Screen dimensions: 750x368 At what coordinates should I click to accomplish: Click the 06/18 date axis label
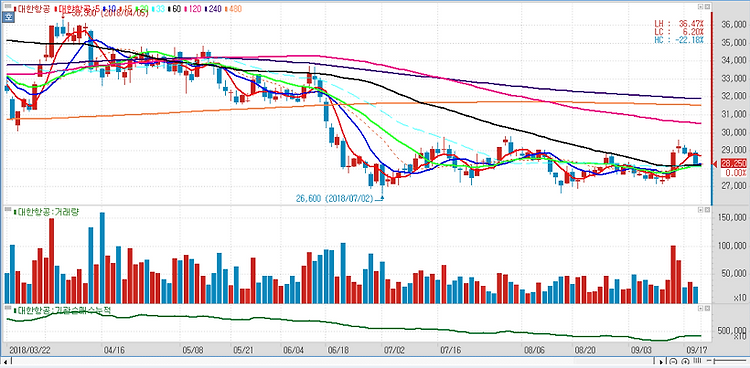[338, 349]
